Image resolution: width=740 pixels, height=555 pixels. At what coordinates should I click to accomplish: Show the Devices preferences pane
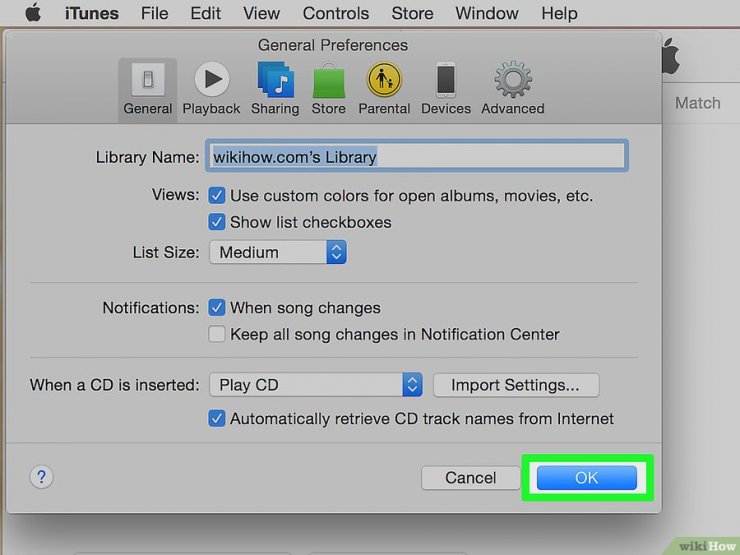click(446, 90)
